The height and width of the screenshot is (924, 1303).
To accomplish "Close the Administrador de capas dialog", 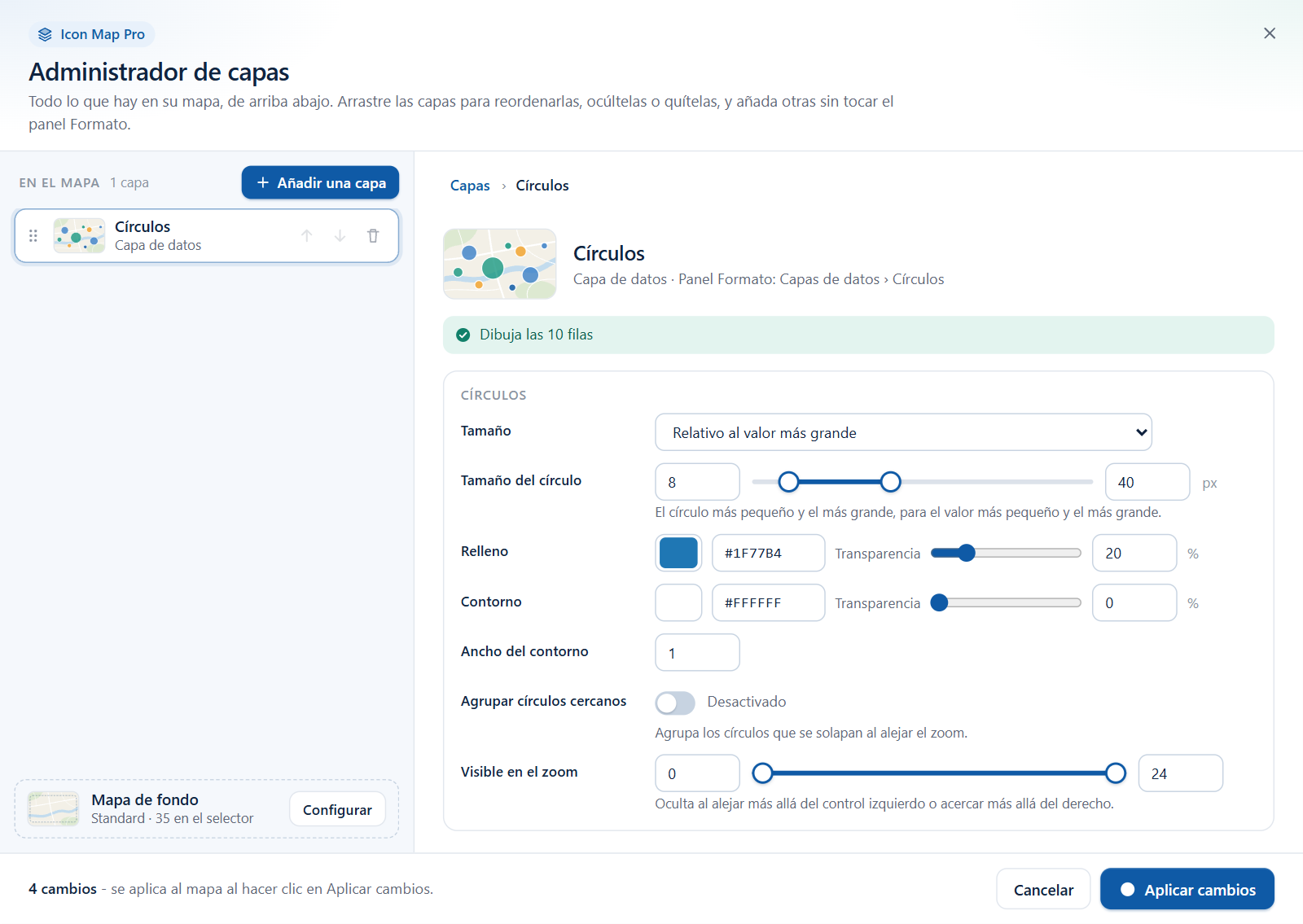I will point(1270,33).
